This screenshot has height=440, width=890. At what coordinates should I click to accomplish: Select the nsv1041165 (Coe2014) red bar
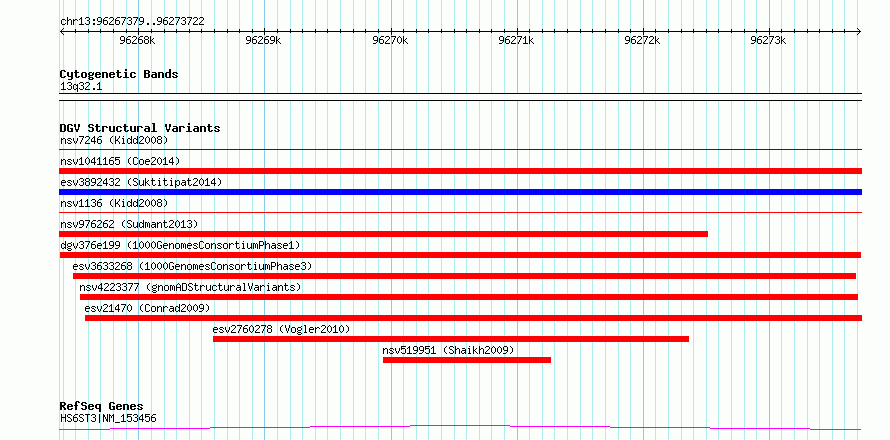point(460,171)
